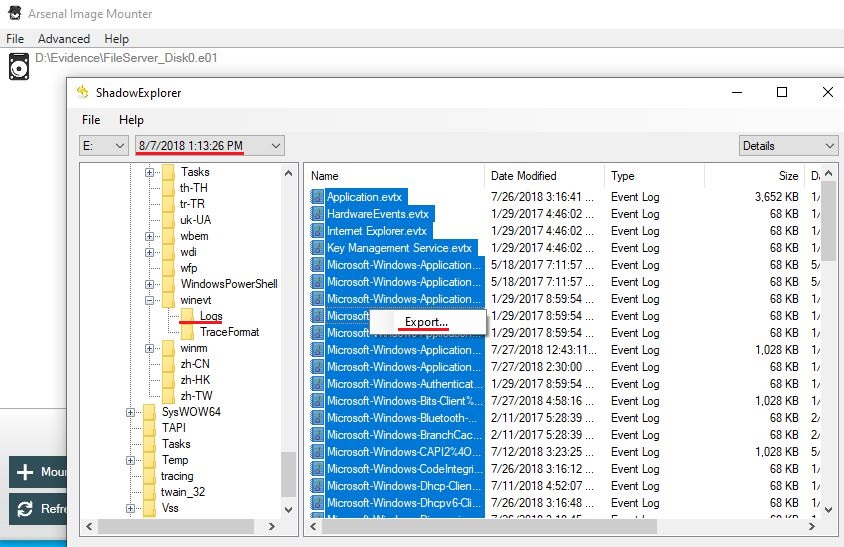This screenshot has width=844, height=547.
Task: Click the 3,652 KB size cell
Action: click(776, 197)
